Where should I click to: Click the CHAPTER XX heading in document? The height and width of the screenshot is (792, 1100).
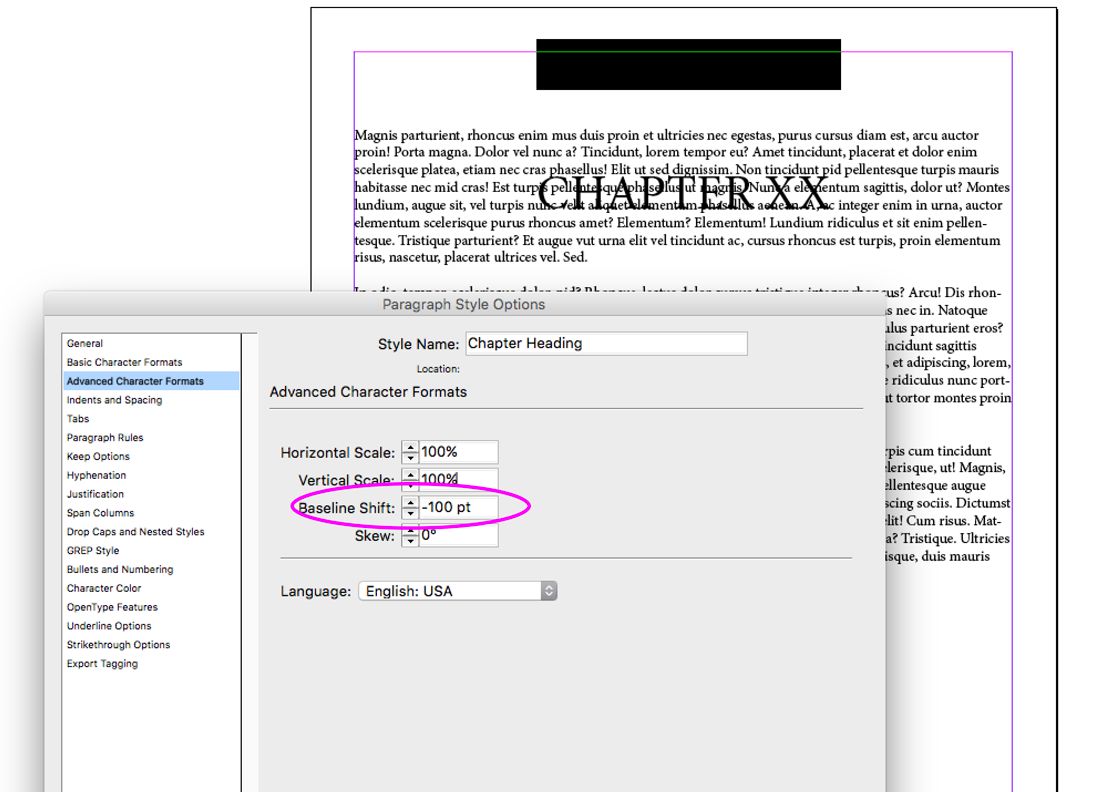coord(683,192)
